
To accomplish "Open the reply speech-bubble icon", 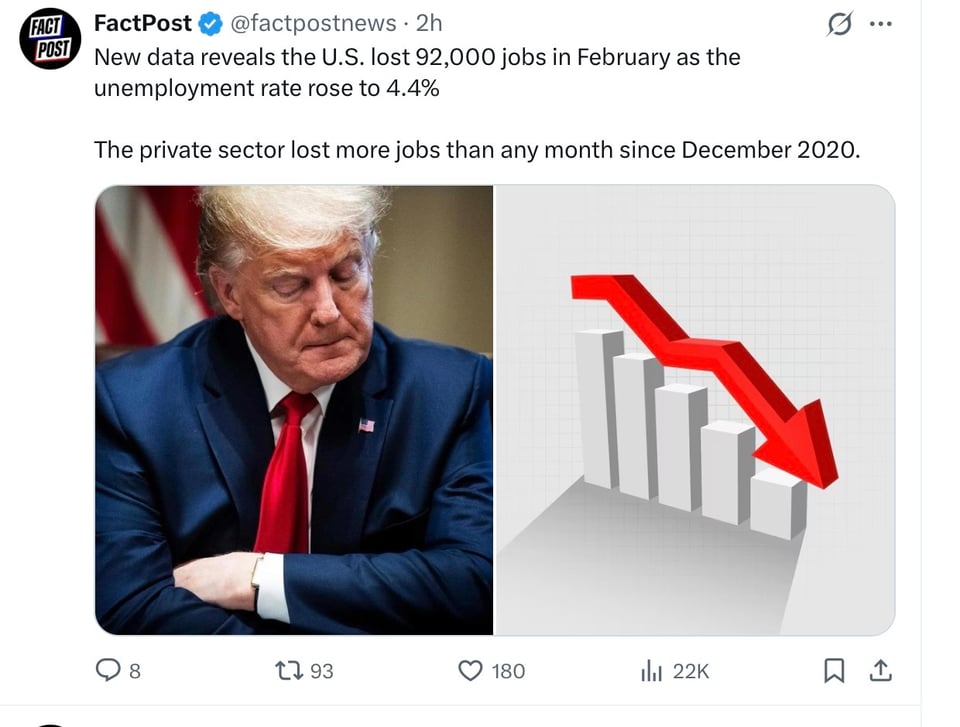I will (x=109, y=671).
